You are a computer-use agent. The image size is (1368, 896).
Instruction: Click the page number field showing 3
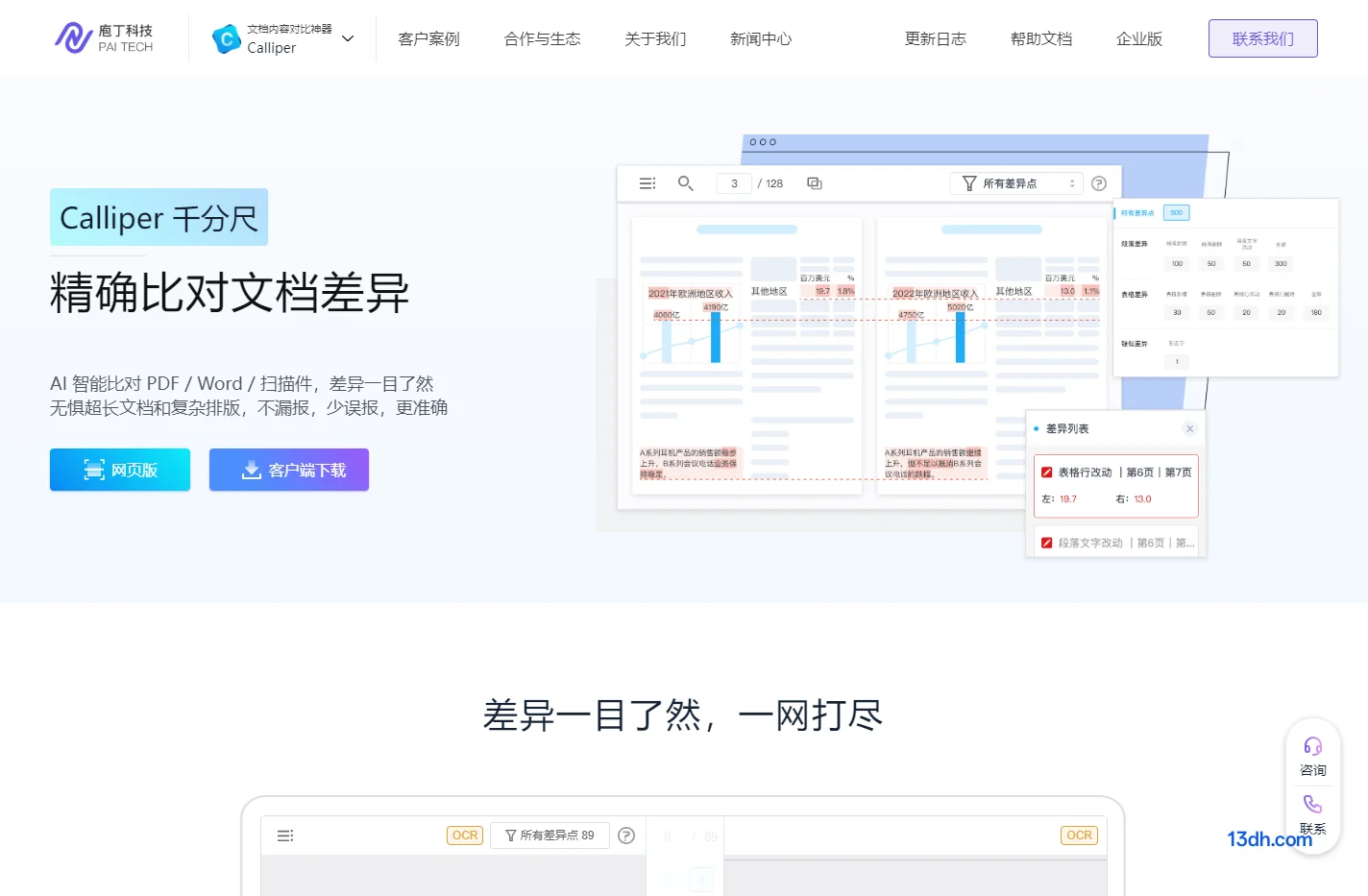[734, 182]
